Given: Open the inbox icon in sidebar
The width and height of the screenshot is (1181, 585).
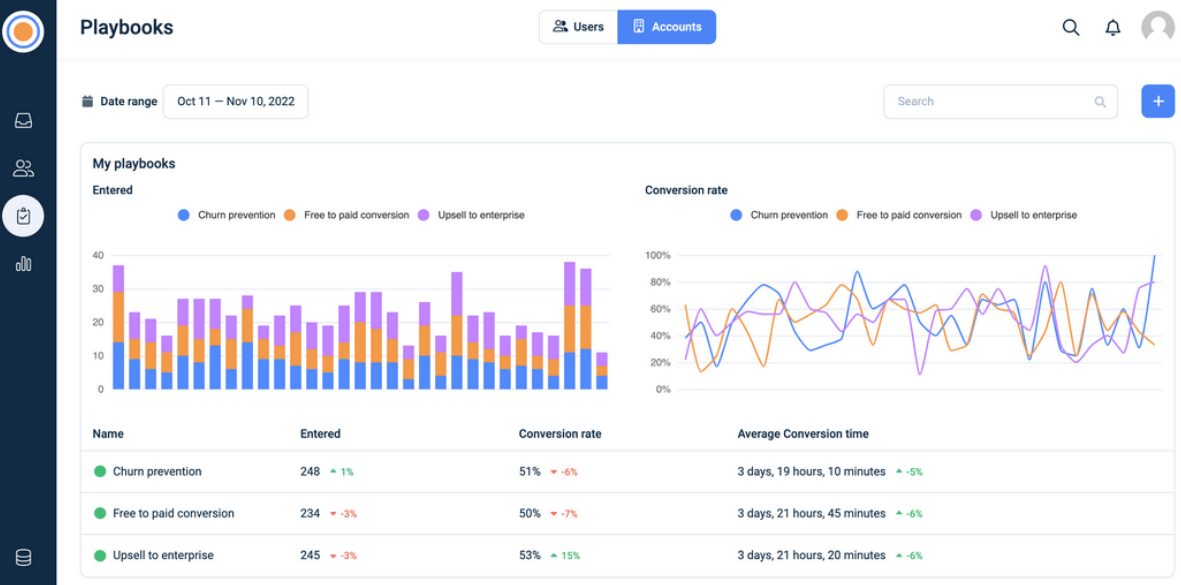Looking at the screenshot, I should coord(23,121).
